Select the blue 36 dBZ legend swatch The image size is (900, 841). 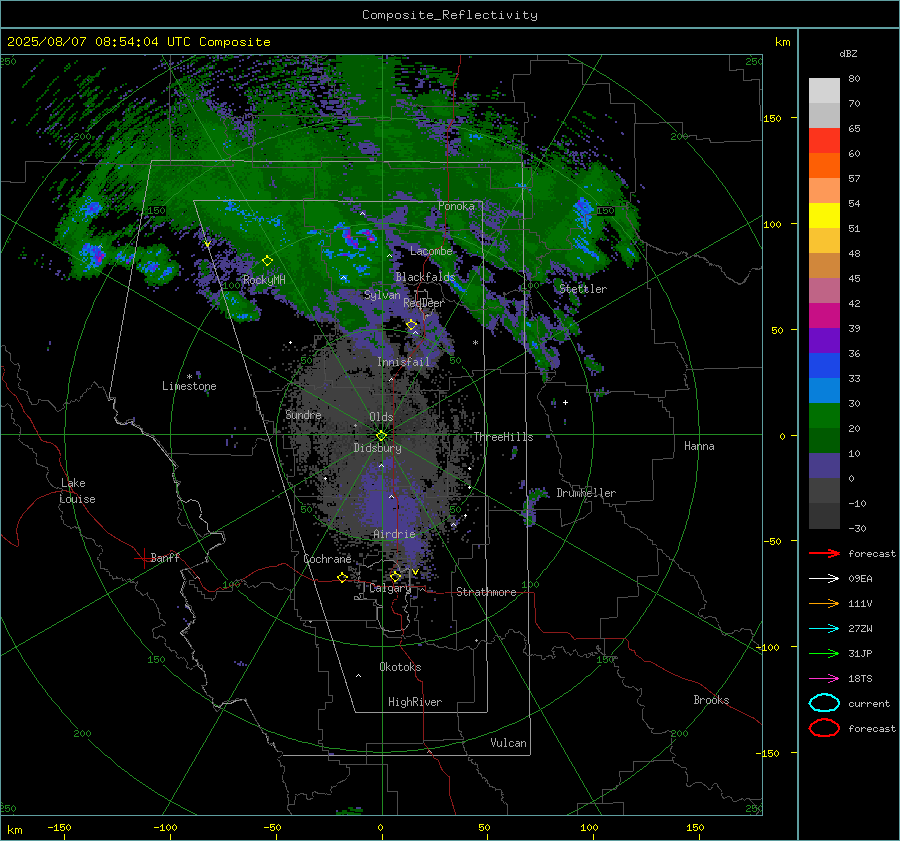point(824,366)
